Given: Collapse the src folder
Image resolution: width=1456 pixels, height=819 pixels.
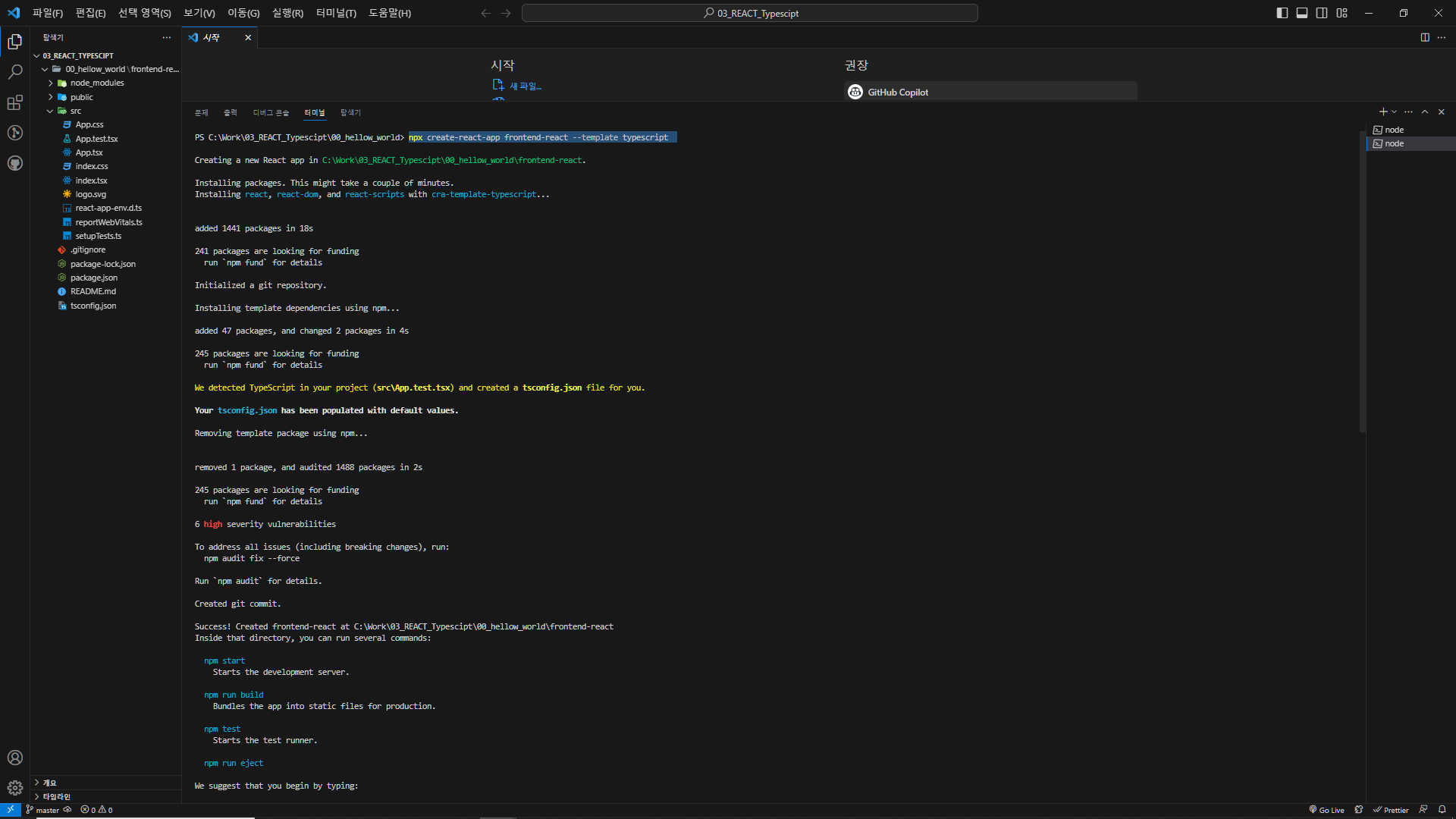Looking at the screenshot, I should click(75, 111).
